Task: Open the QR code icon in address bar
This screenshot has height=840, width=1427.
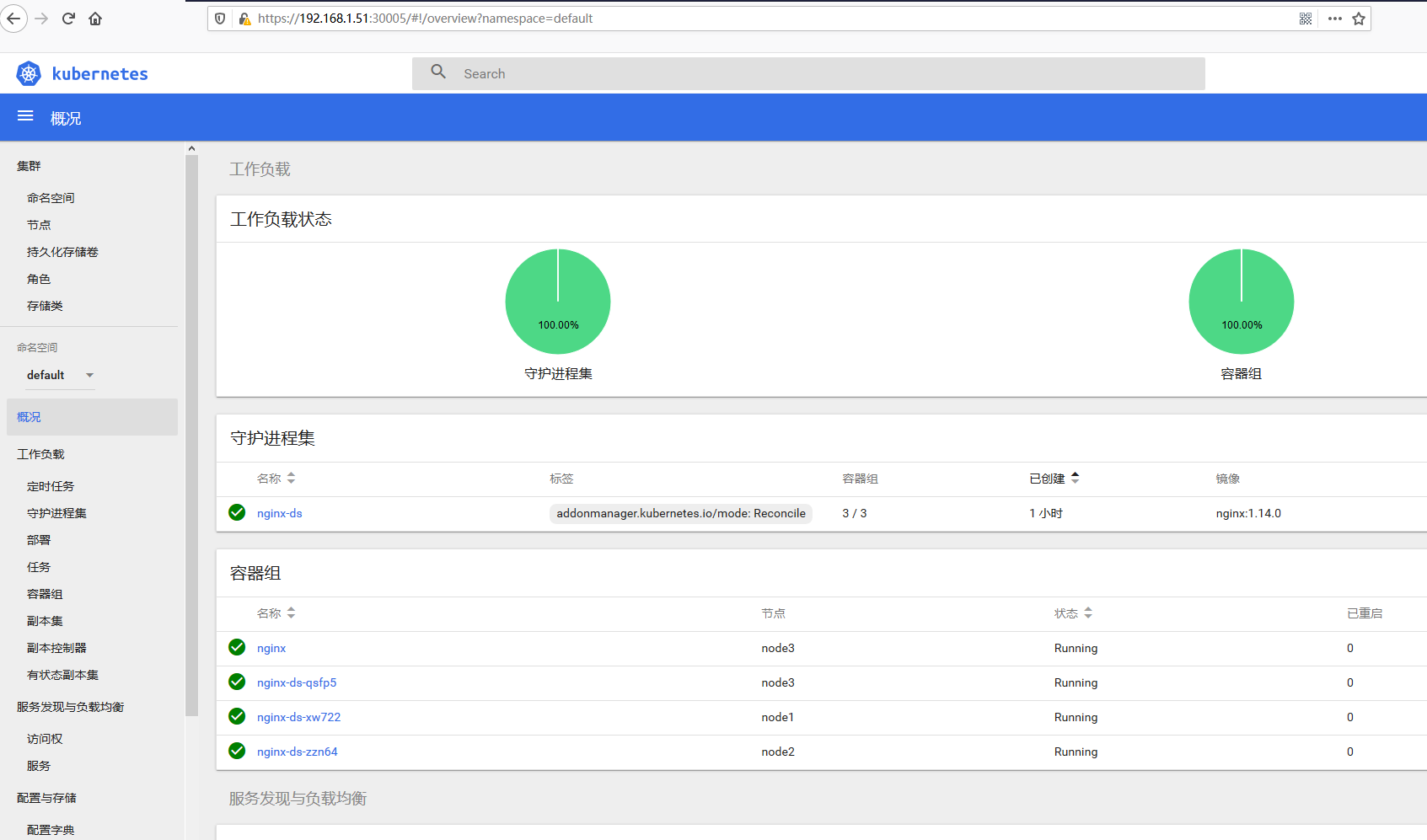Action: 1306,19
